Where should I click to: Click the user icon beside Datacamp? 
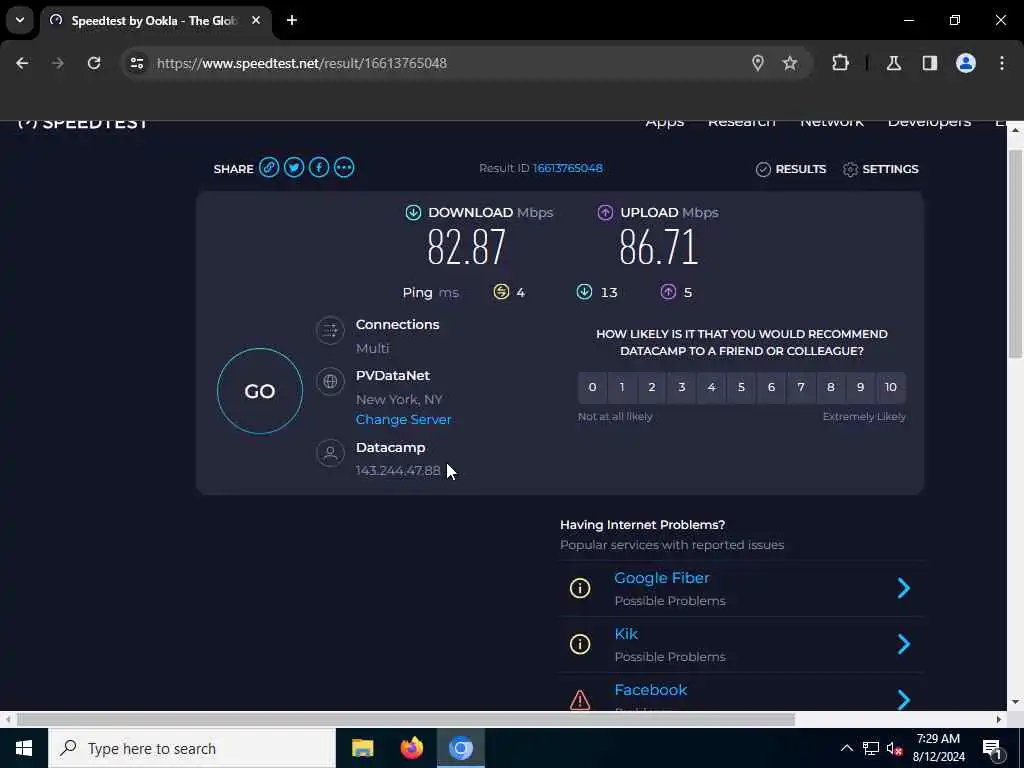click(x=330, y=453)
